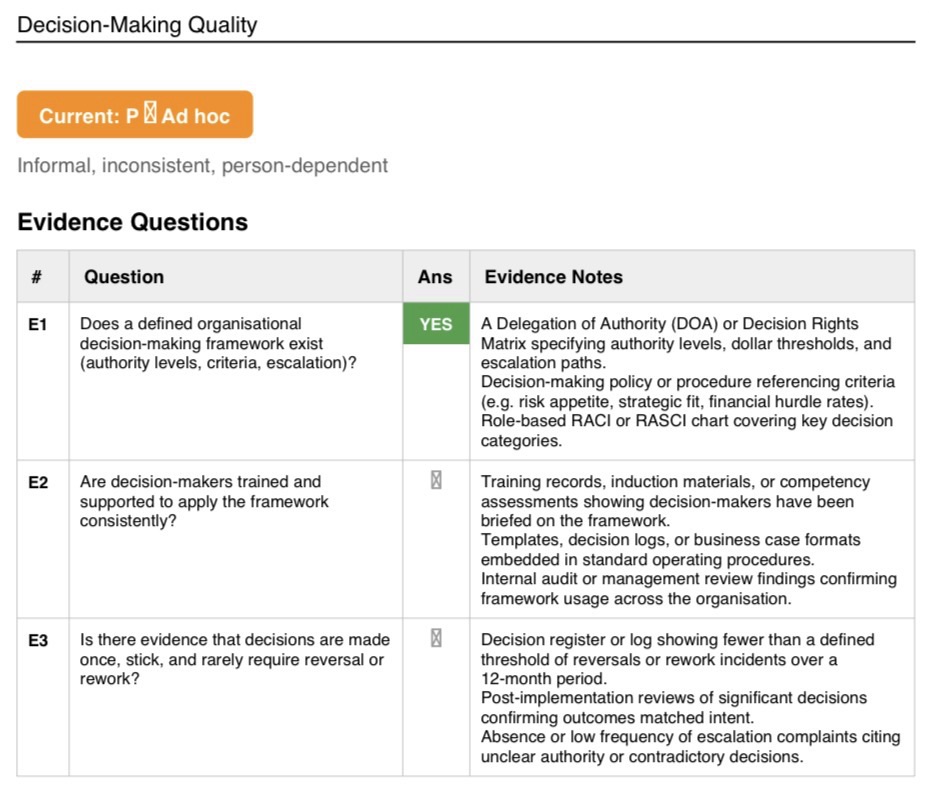Viewport: 929px width, 795px height.
Task: Click the placeholder glyph in Current badge
Action: pos(150,113)
